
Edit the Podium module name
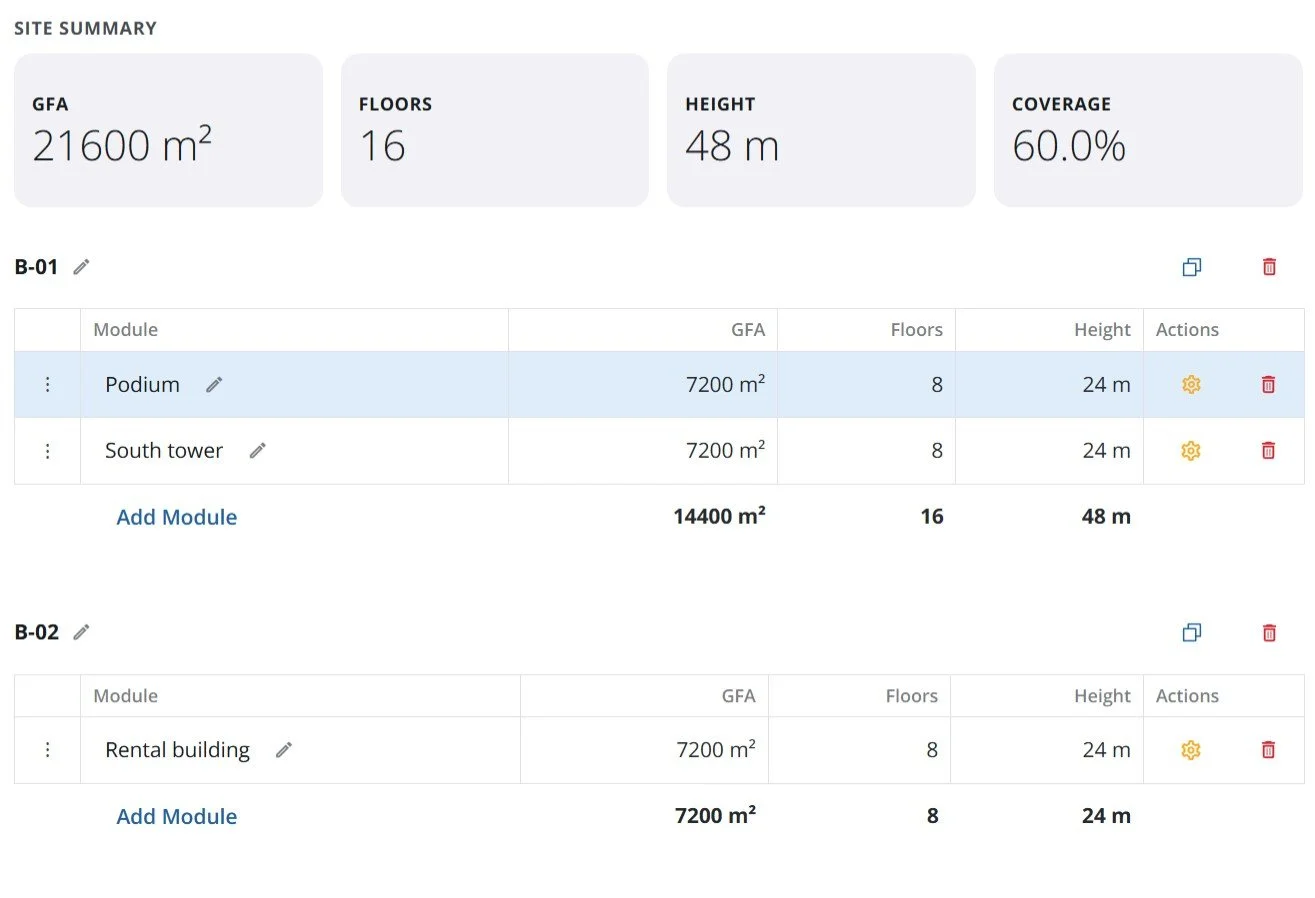point(214,385)
